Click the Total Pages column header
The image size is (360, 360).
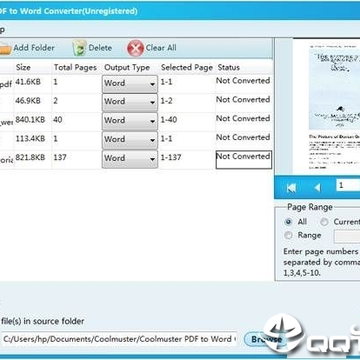tap(75, 67)
